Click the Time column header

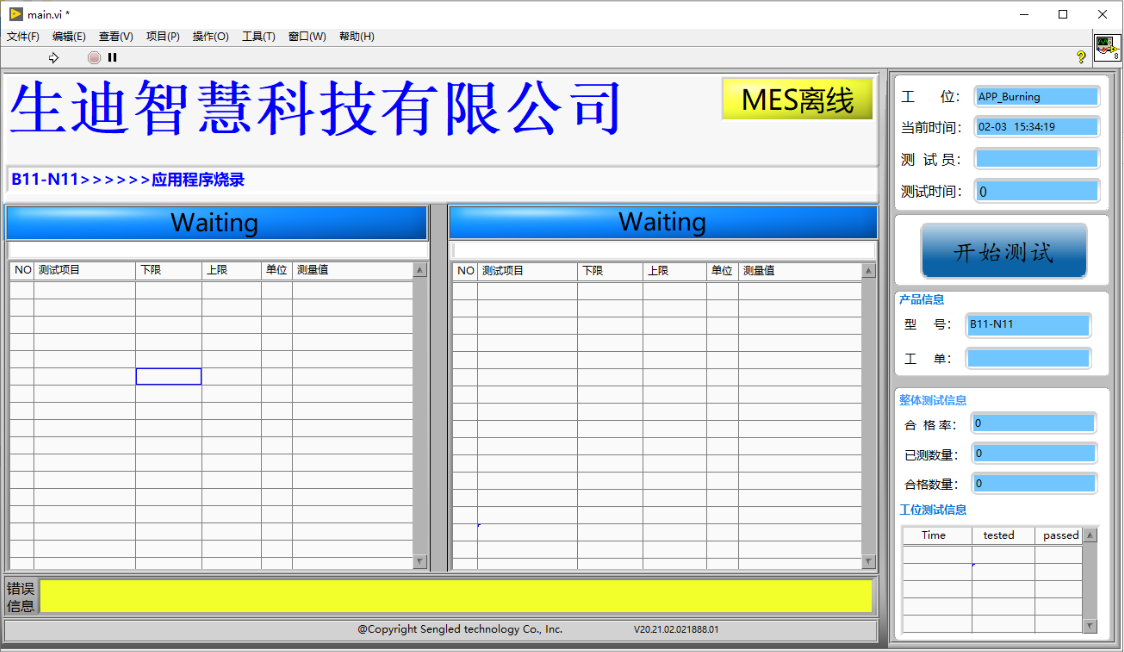[937, 535]
